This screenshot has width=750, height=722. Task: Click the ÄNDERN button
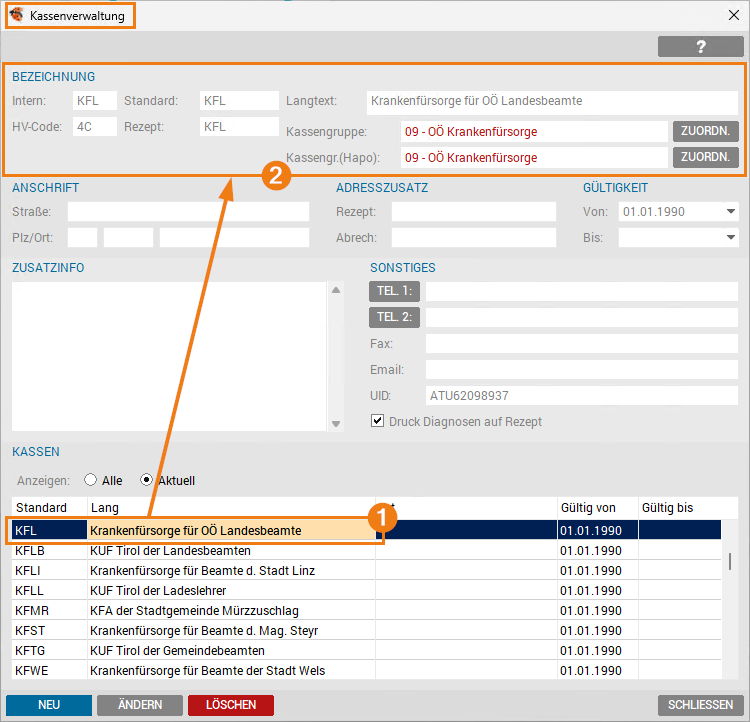point(140,705)
